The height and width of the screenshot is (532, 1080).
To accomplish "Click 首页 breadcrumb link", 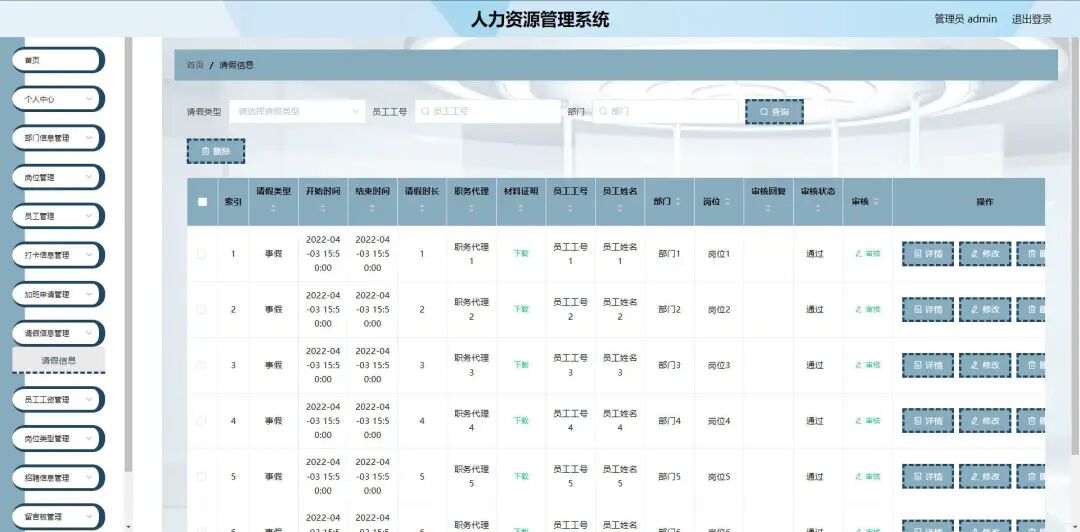I will coord(195,65).
